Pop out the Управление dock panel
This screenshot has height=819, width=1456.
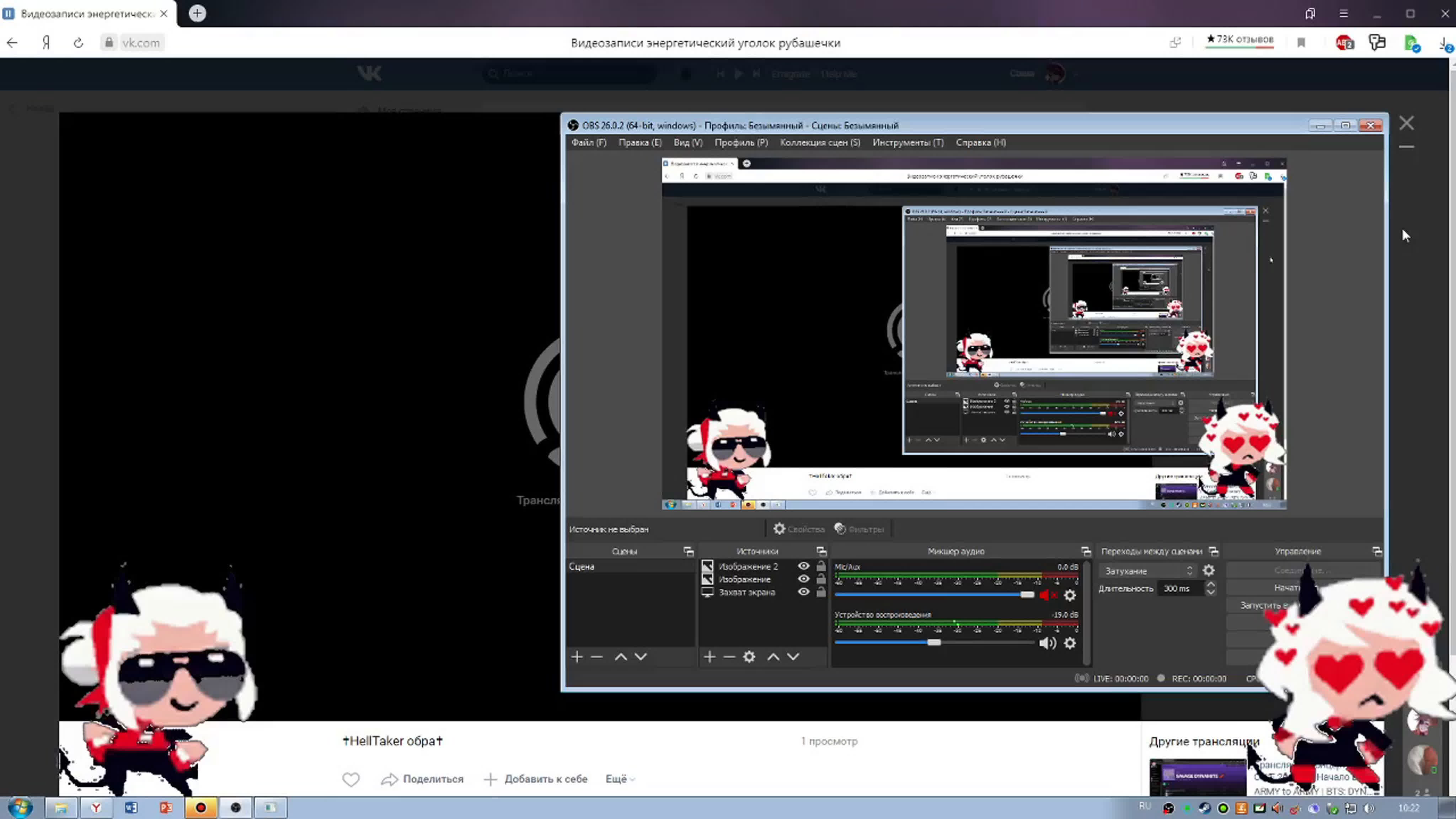click(1377, 551)
